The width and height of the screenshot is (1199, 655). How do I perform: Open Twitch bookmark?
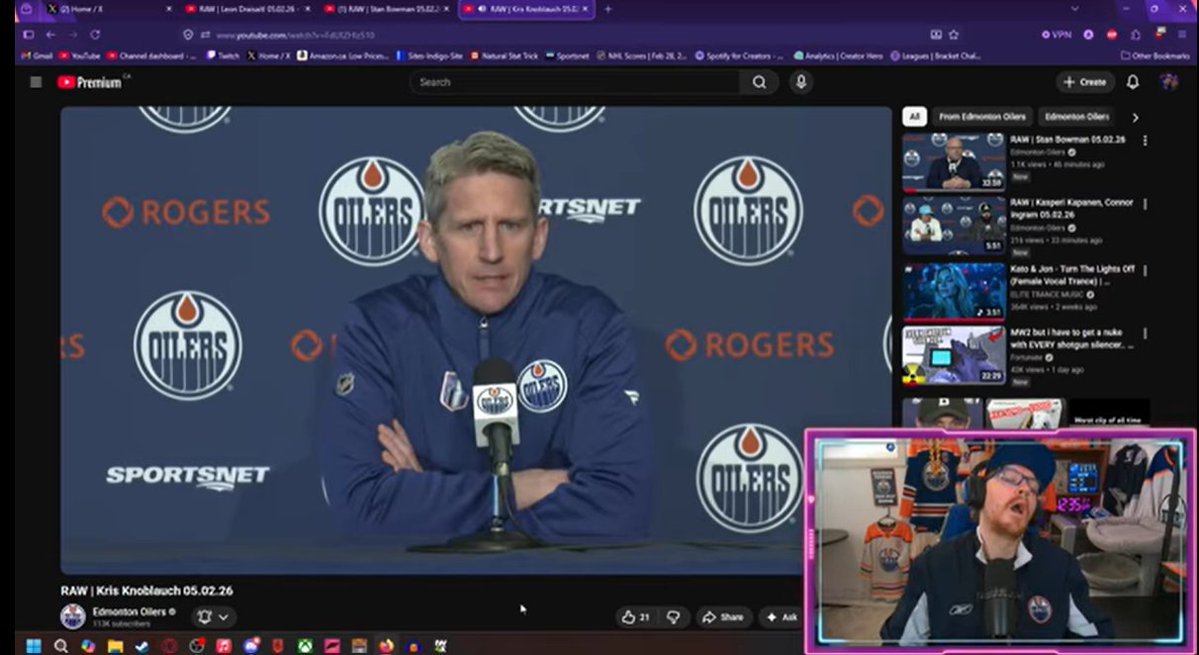pos(223,56)
